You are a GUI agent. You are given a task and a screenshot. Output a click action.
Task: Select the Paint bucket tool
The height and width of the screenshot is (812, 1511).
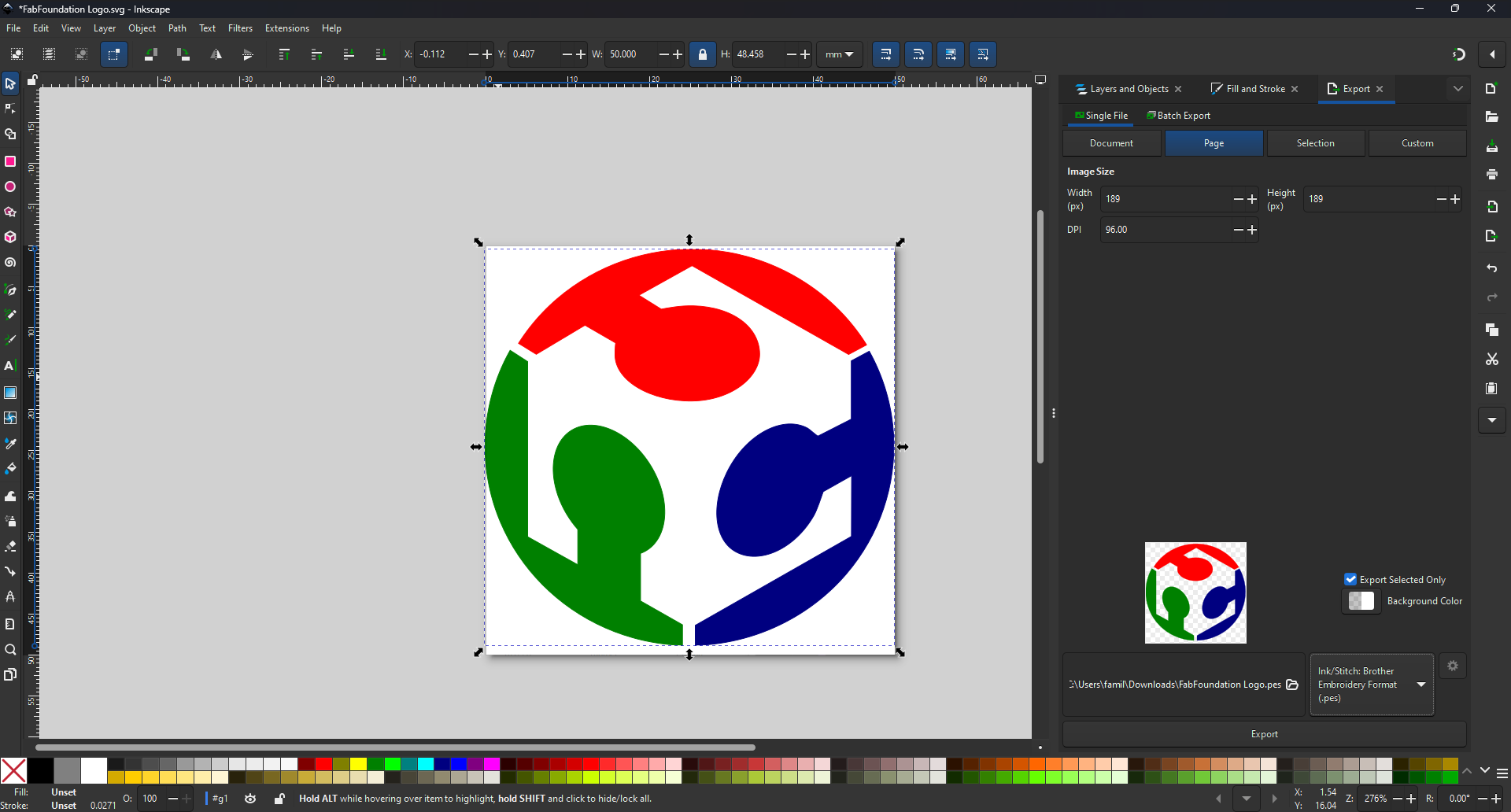pos(10,469)
